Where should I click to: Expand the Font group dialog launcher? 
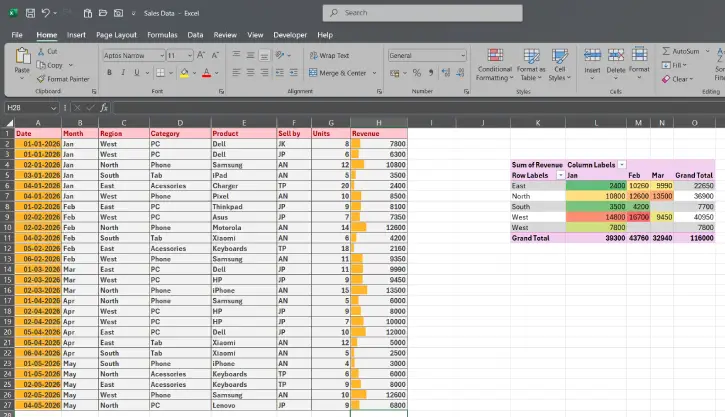pos(221,92)
